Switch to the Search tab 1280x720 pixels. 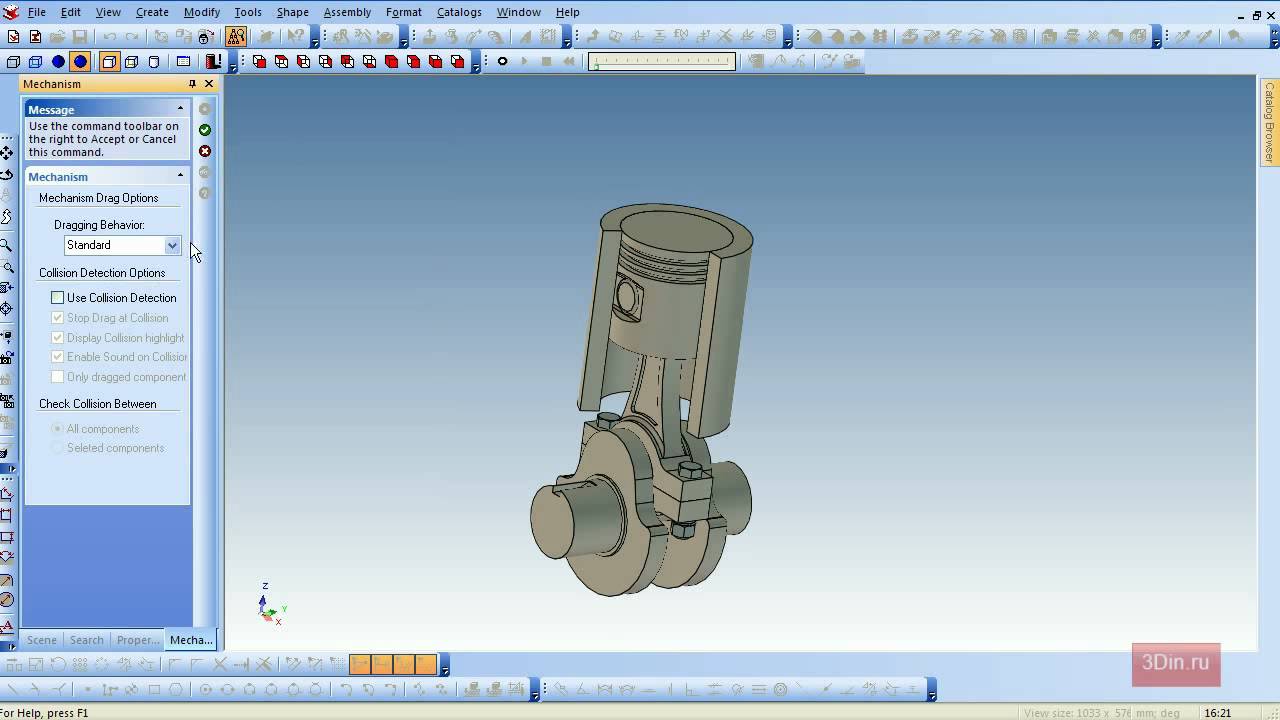click(86, 640)
